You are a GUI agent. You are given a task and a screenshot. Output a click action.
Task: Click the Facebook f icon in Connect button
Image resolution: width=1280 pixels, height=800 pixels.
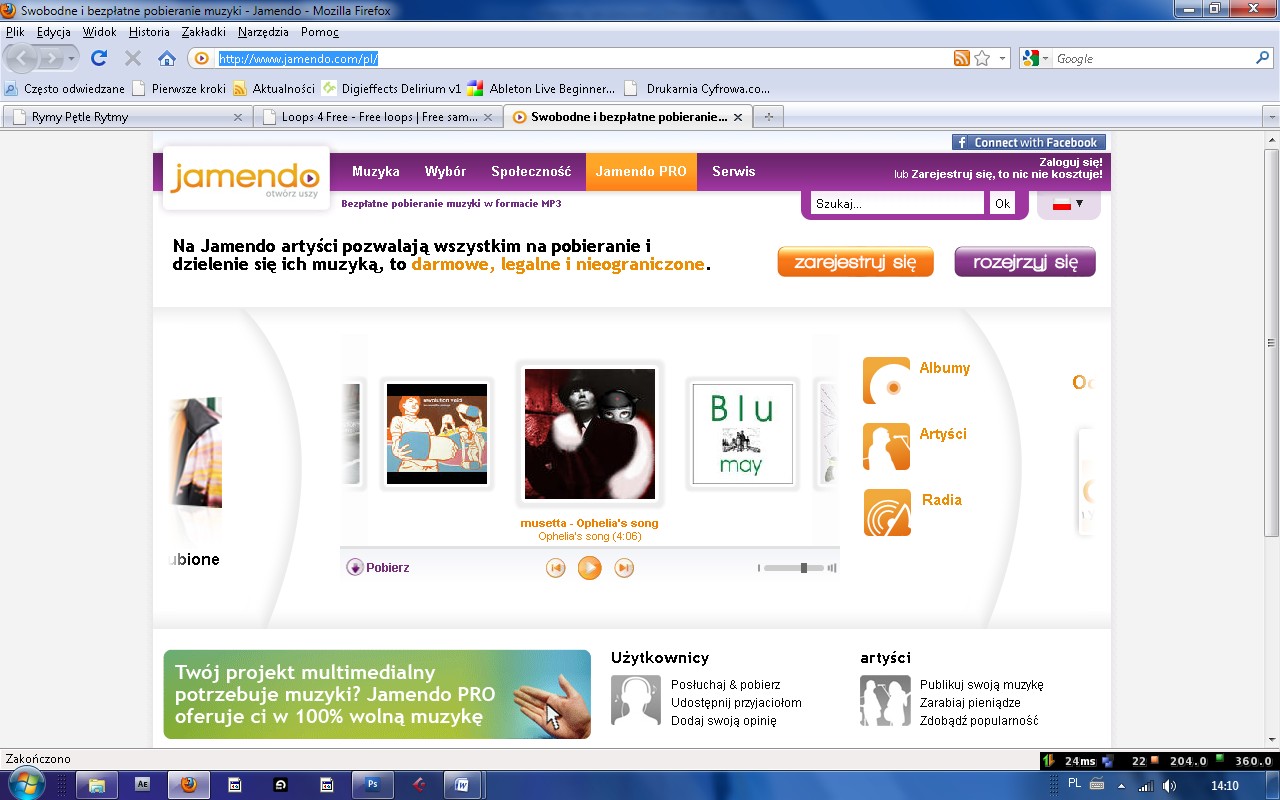[962, 143]
